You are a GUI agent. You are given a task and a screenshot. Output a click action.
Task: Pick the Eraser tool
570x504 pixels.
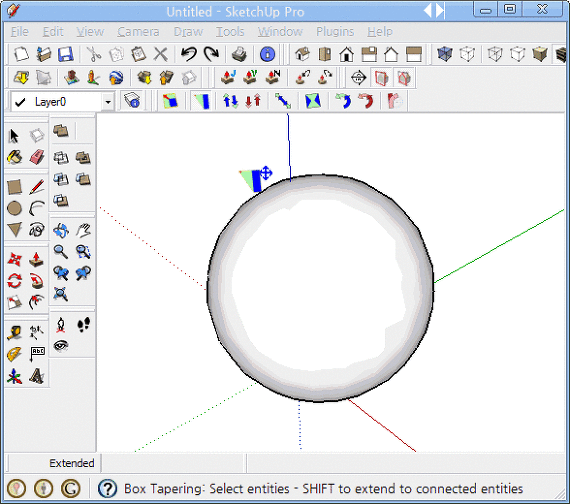[37, 157]
